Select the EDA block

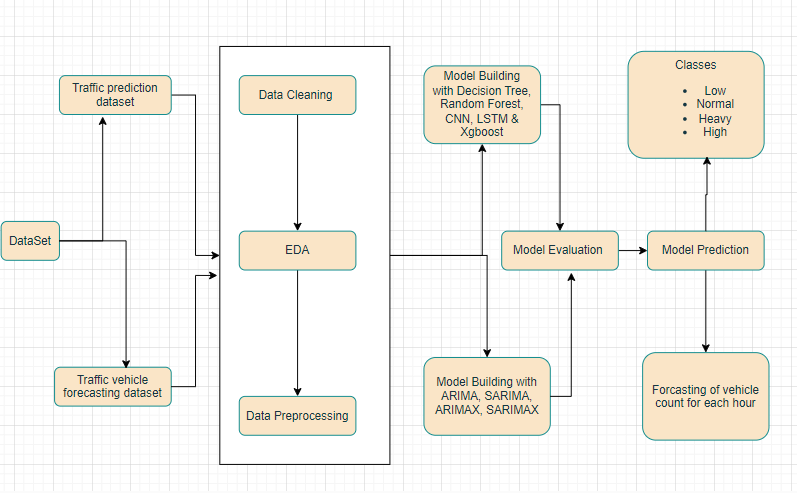click(297, 250)
